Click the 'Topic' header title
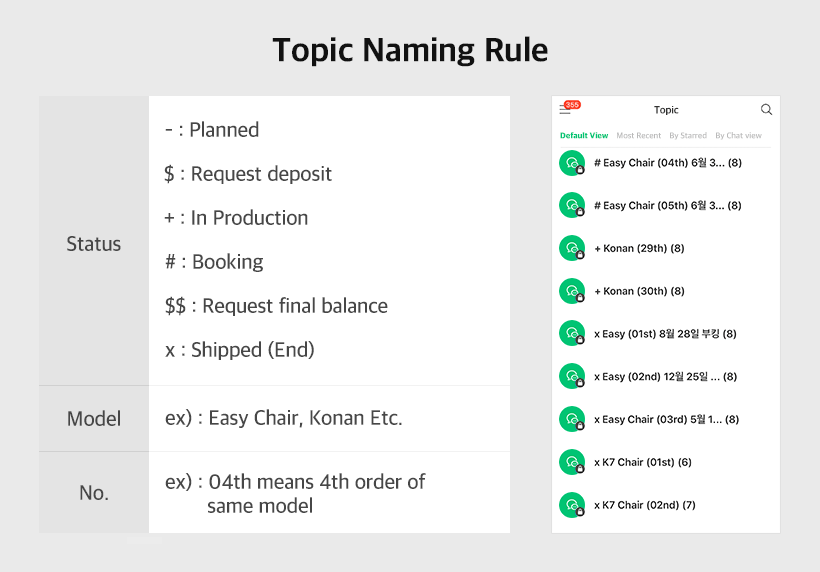 point(666,110)
